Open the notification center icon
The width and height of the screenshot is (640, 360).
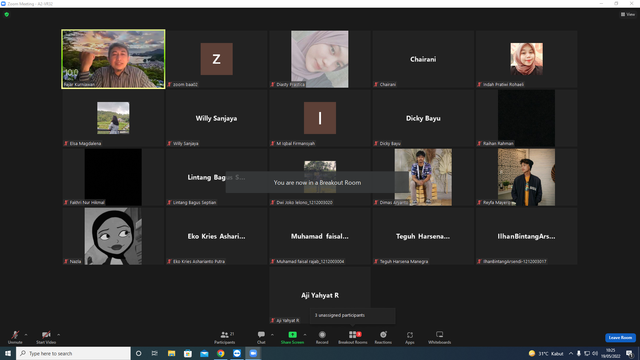(629, 353)
